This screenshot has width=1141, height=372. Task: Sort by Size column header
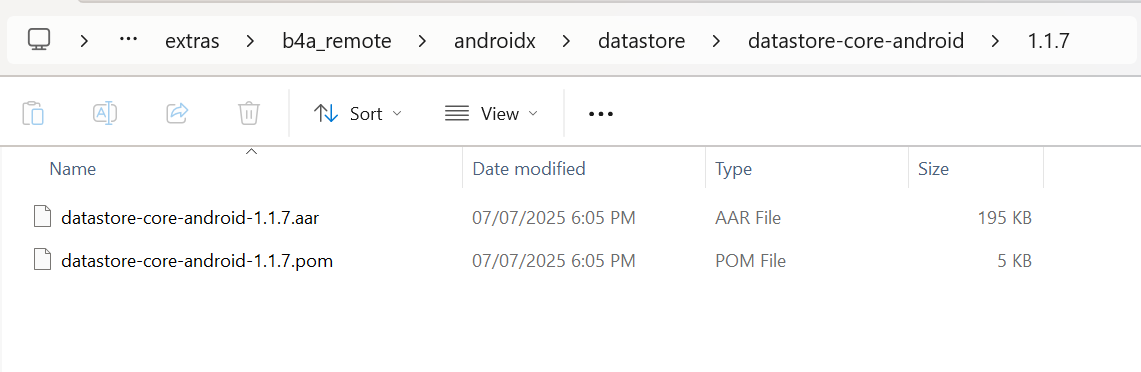[x=934, y=169]
